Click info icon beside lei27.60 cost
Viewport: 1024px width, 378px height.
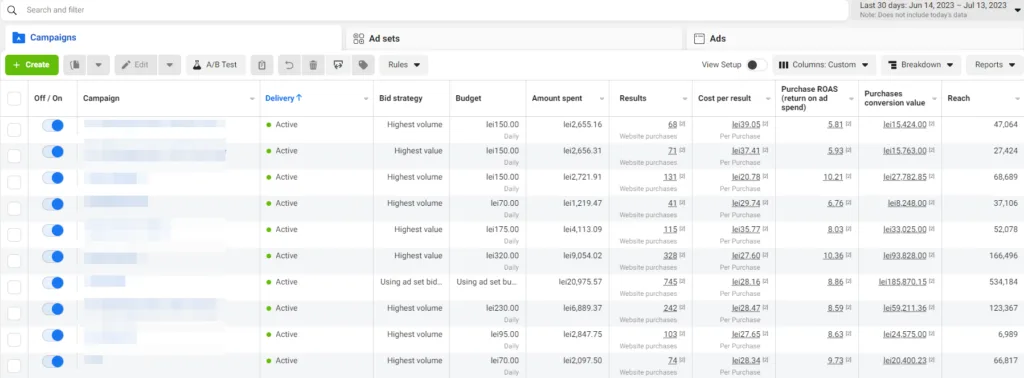pos(765,255)
